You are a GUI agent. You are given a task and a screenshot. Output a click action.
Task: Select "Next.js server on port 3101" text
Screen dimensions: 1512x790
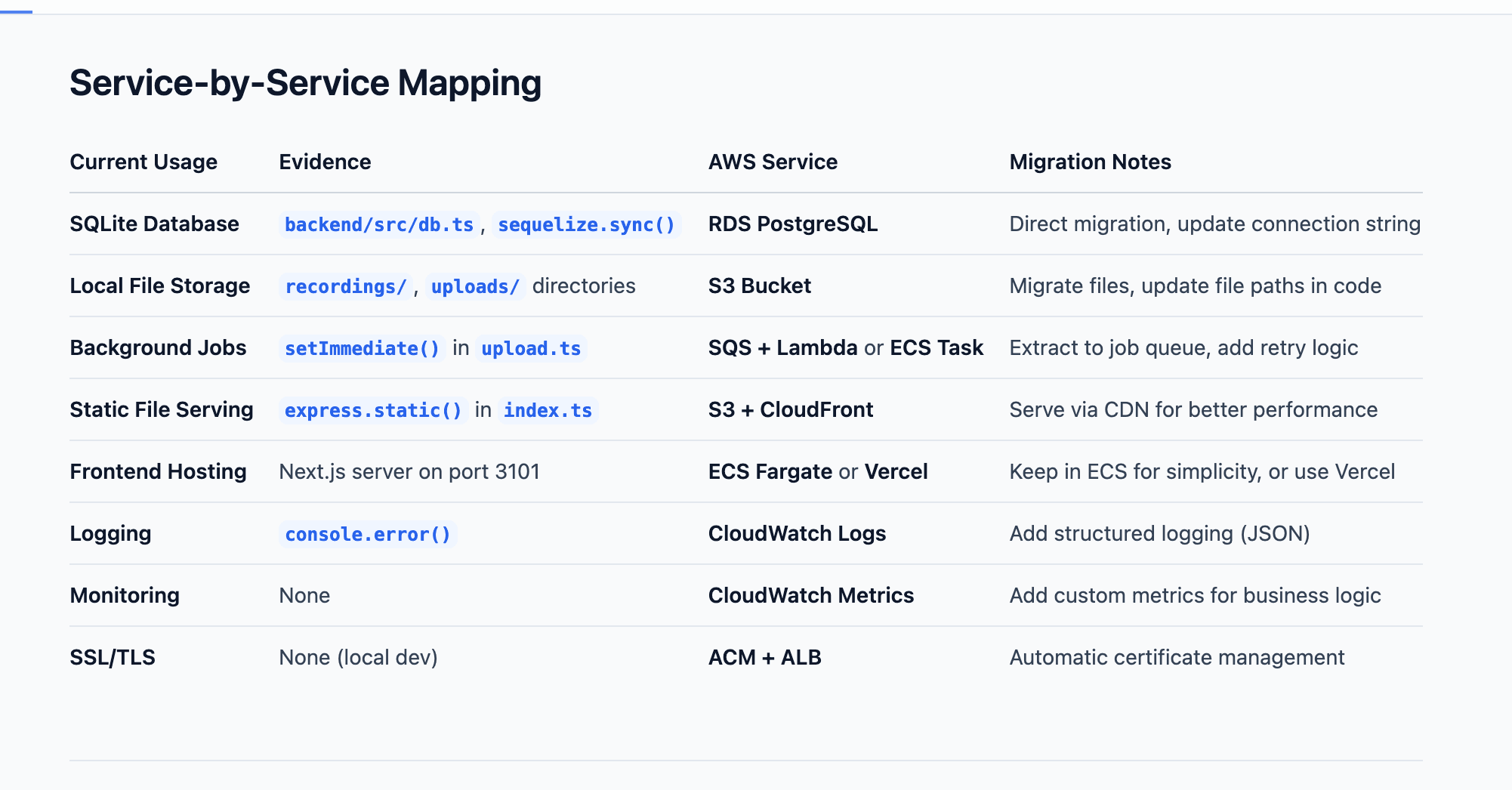[x=409, y=471]
